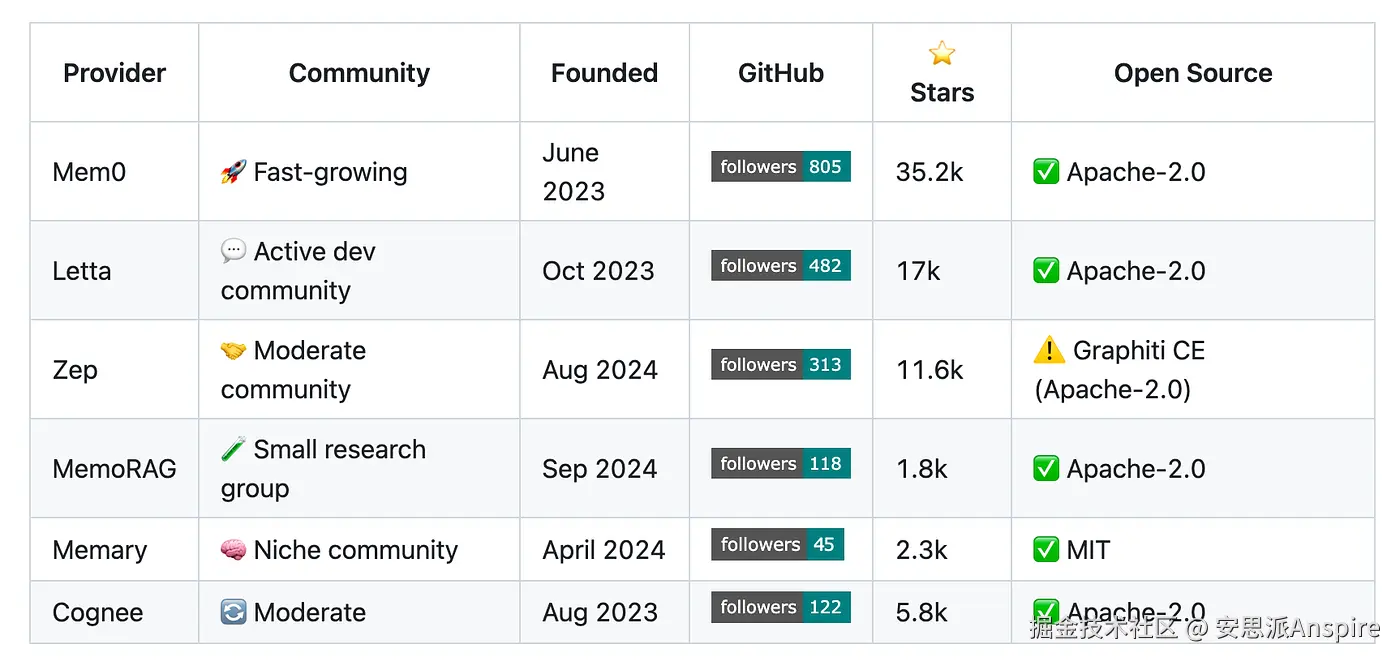The height and width of the screenshot is (662, 1400).
Task: Click the speech bubble icon for Letta
Action: pos(233,251)
